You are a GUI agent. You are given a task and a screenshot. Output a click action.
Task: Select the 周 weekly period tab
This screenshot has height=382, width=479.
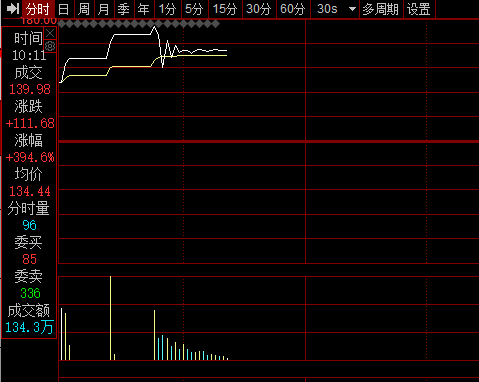tap(84, 9)
